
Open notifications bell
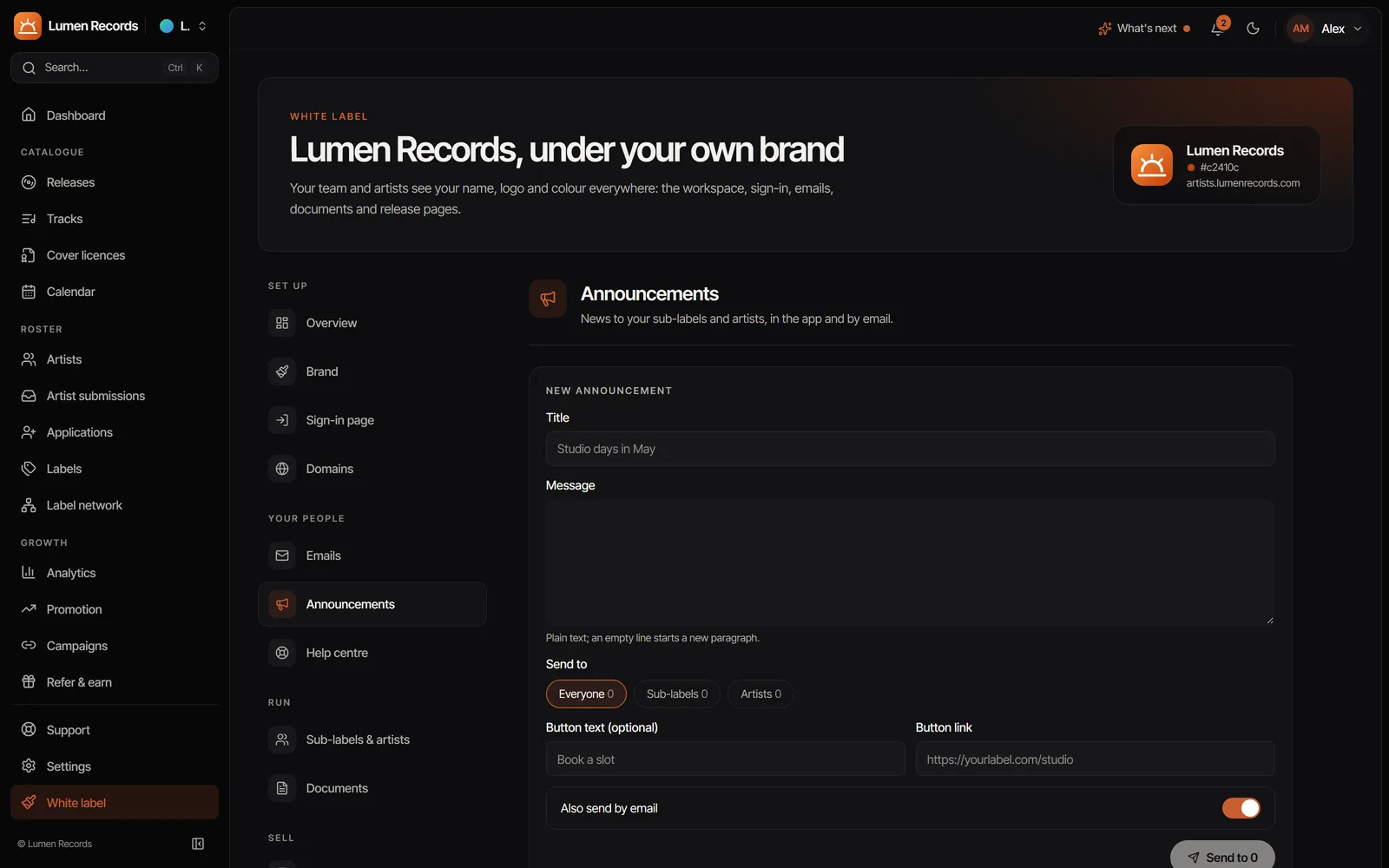point(1218,29)
